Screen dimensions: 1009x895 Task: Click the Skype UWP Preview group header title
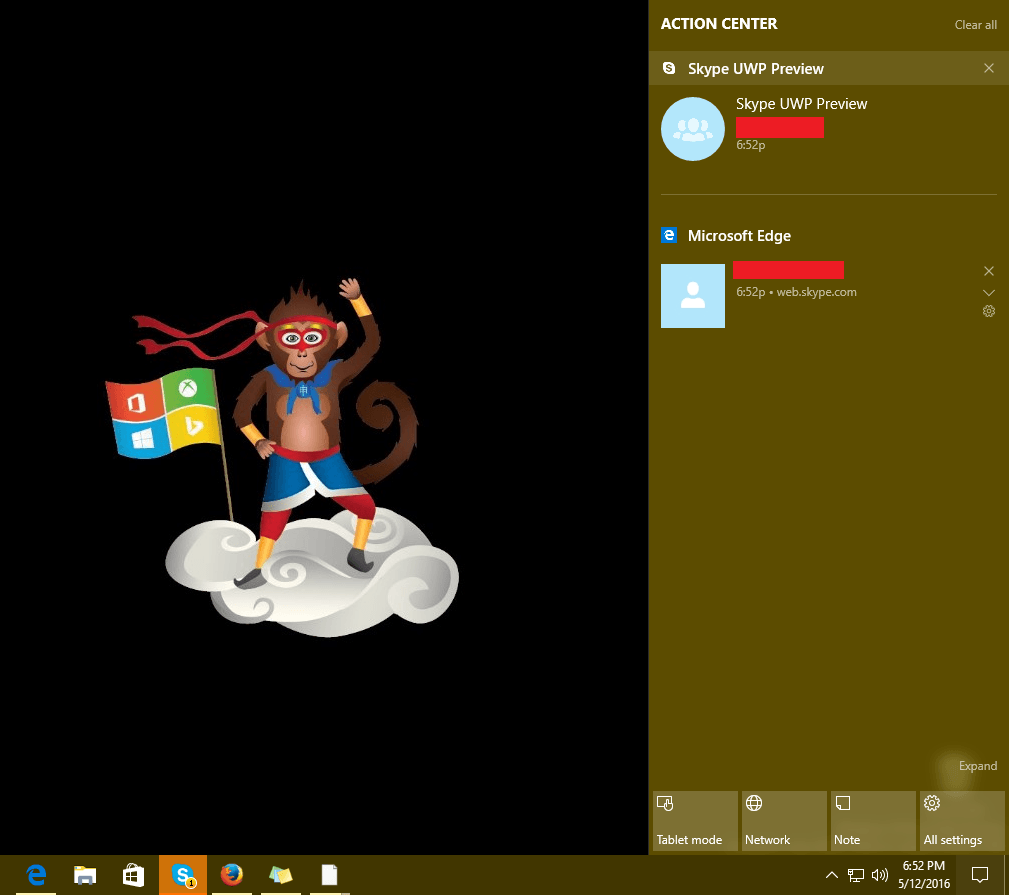pyautogui.click(x=755, y=69)
